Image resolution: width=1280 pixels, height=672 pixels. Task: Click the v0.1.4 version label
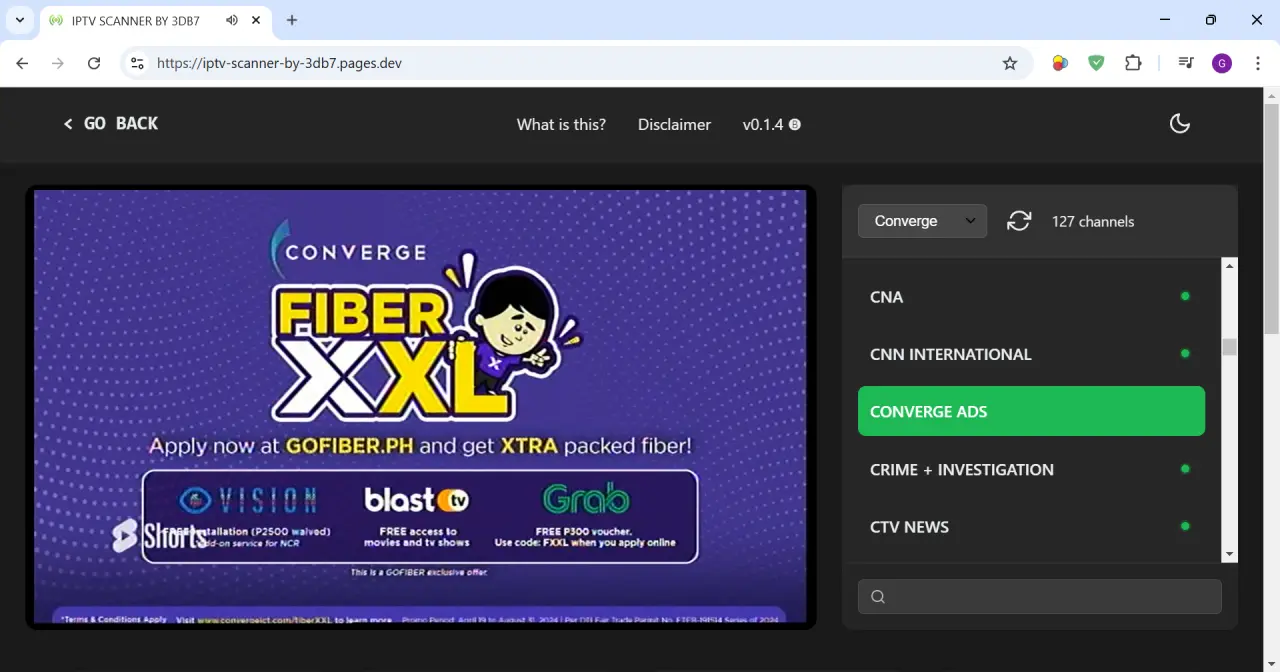tap(762, 125)
